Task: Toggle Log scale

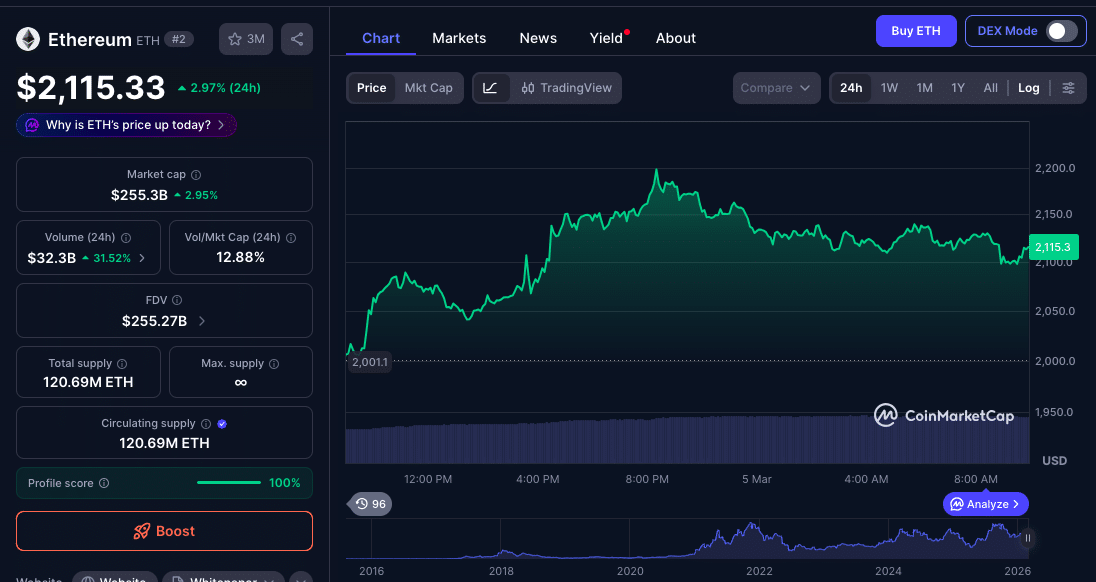Action: 1028,88
